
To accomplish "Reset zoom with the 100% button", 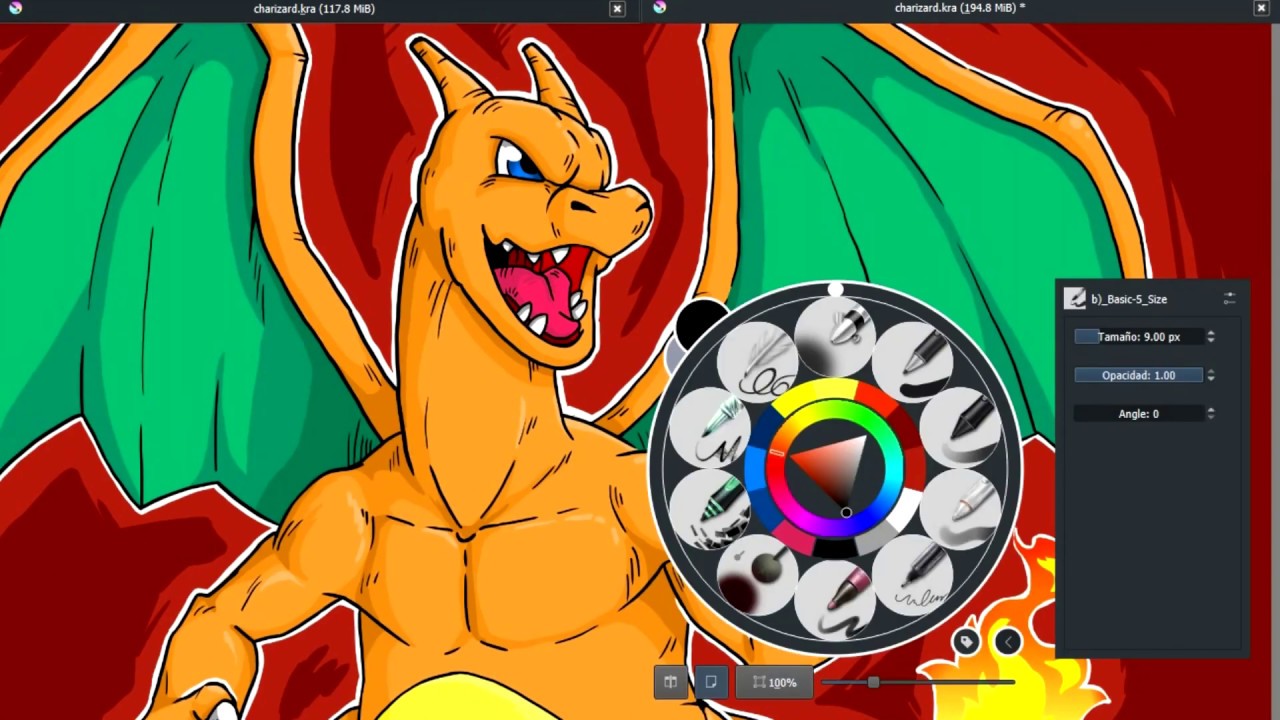I will click(x=775, y=682).
